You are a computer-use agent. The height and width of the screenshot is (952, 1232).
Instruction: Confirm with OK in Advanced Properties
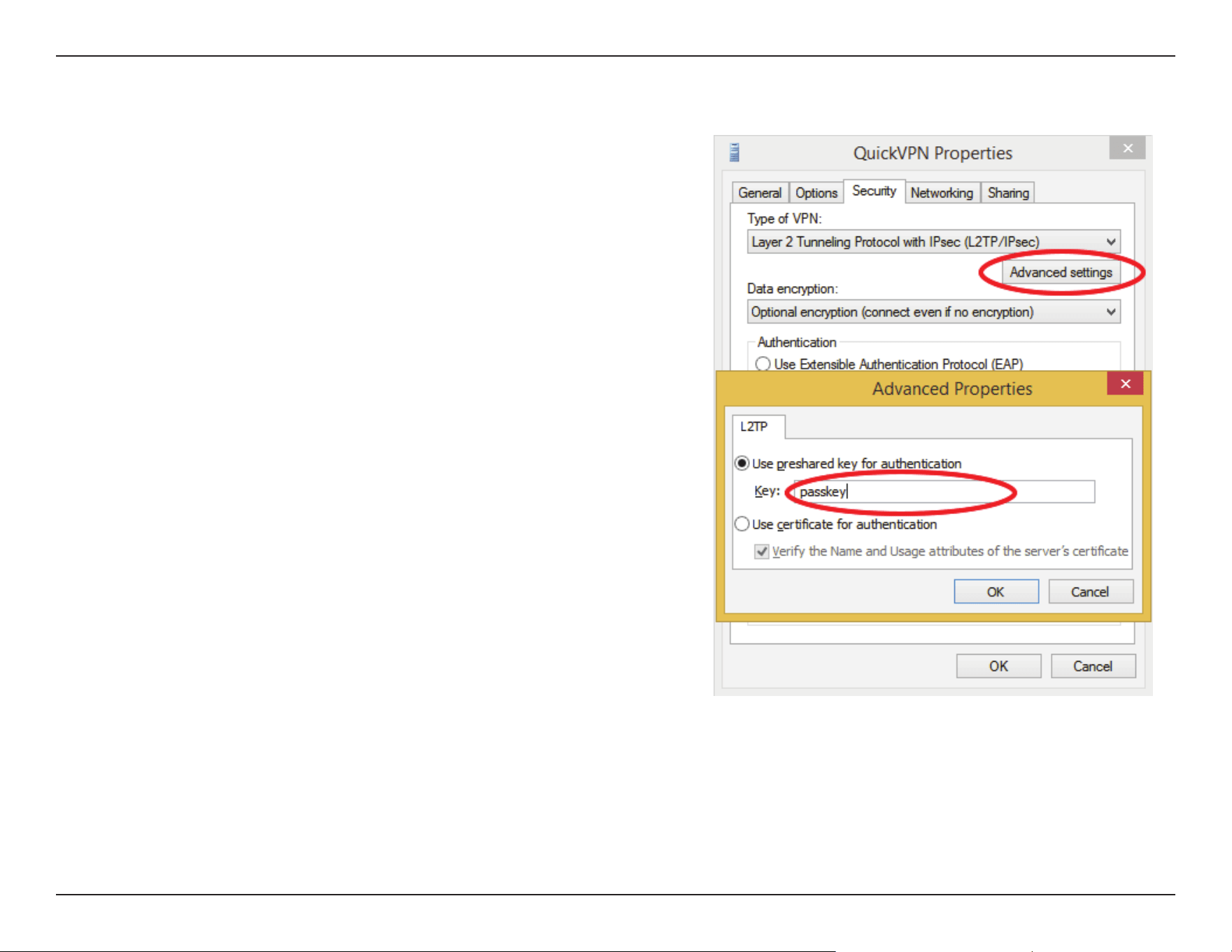coord(996,592)
